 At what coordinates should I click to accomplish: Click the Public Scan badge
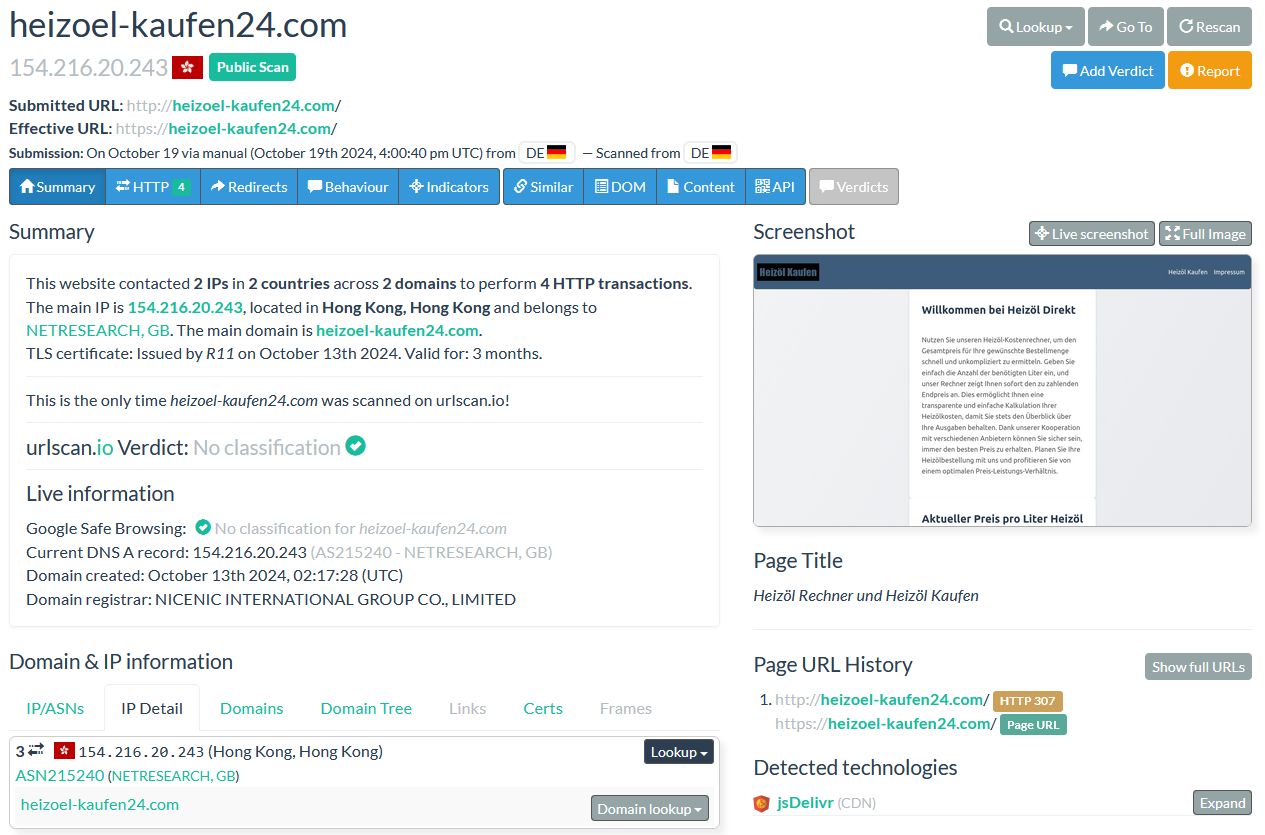coord(252,67)
